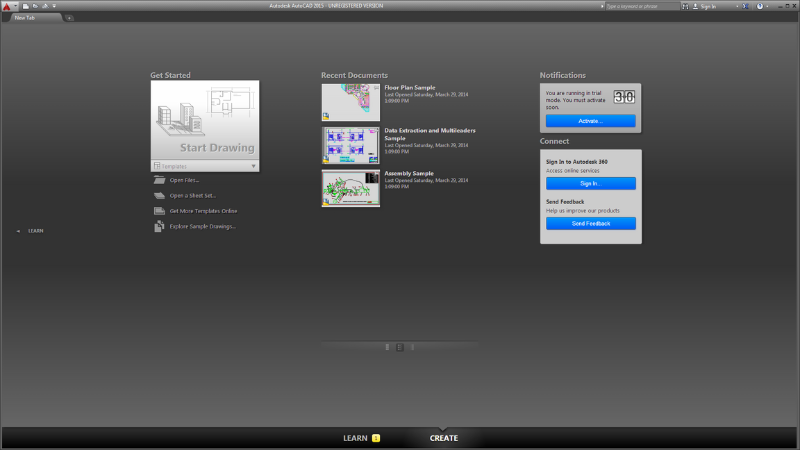Open the Floor Plan Sample thumbnail

pyautogui.click(x=350, y=102)
